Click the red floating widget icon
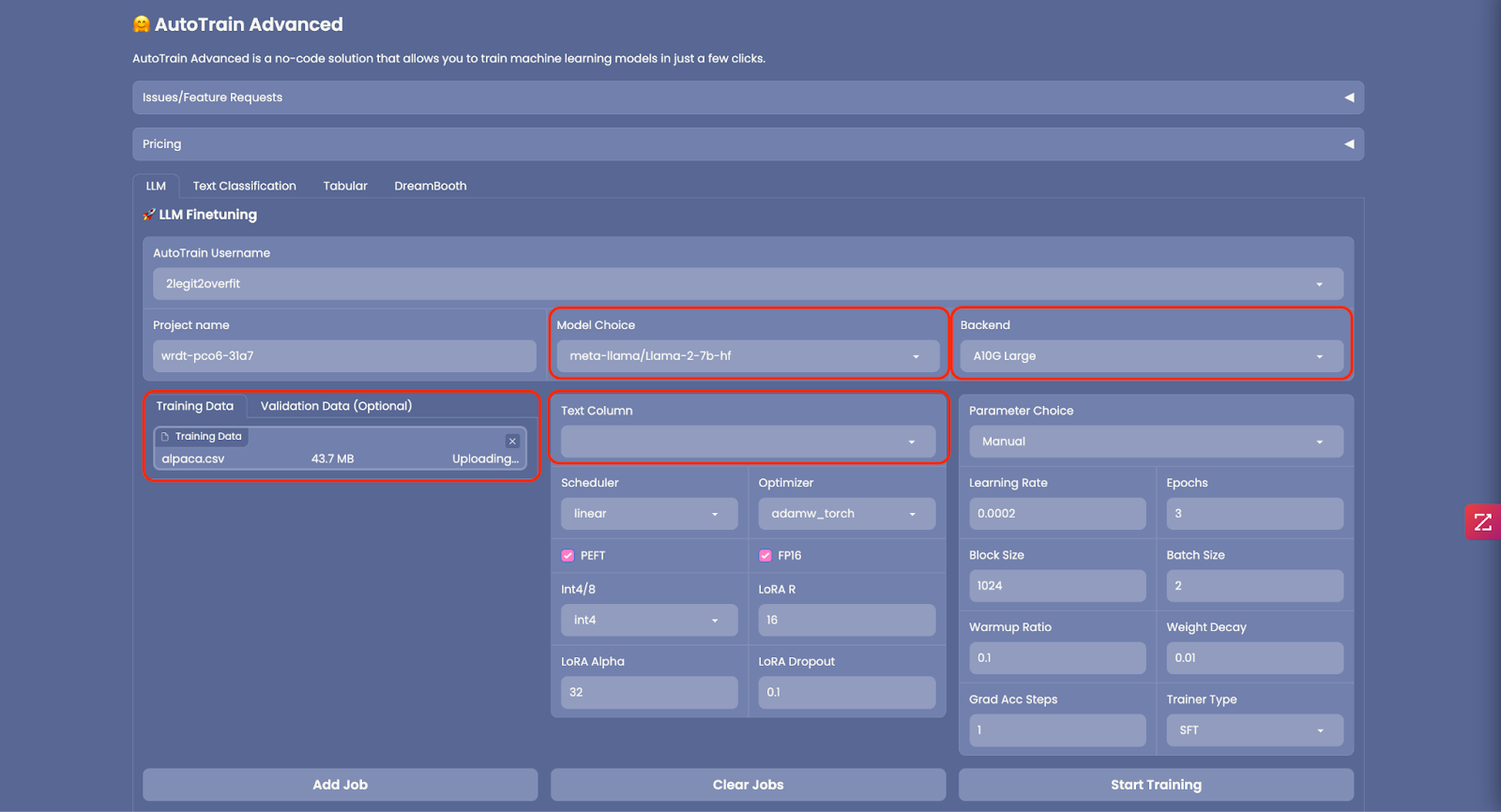The width and height of the screenshot is (1501, 812). click(1482, 521)
